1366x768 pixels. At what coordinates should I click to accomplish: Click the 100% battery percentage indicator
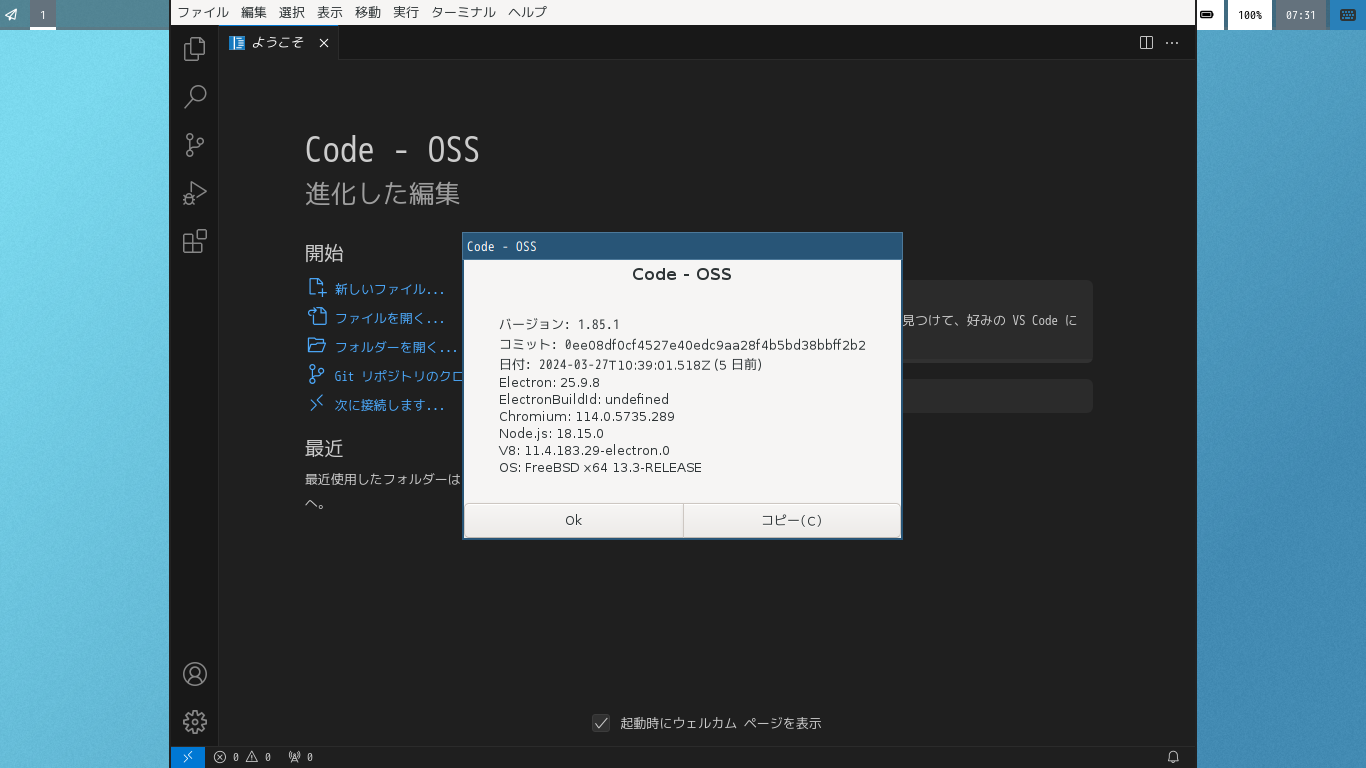pos(1250,15)
